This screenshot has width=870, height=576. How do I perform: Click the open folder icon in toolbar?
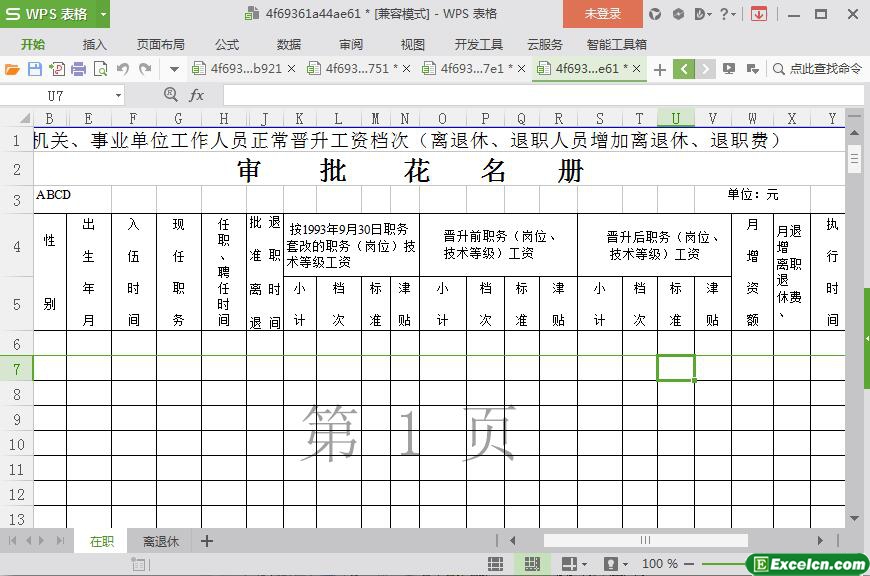click(12, 69)
